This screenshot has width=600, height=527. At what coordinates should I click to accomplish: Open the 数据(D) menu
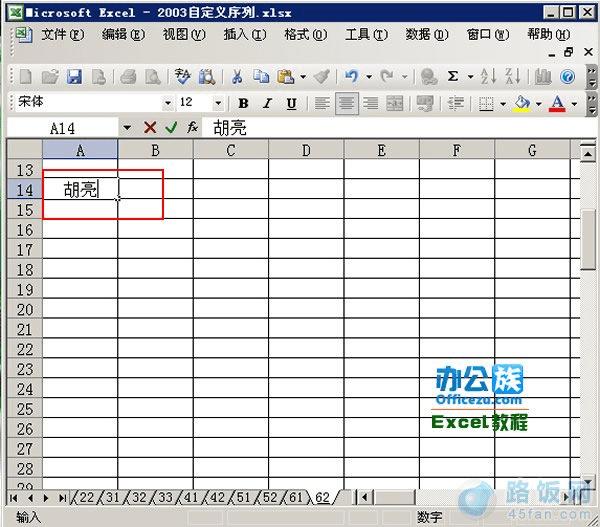[x=427, y=35]
